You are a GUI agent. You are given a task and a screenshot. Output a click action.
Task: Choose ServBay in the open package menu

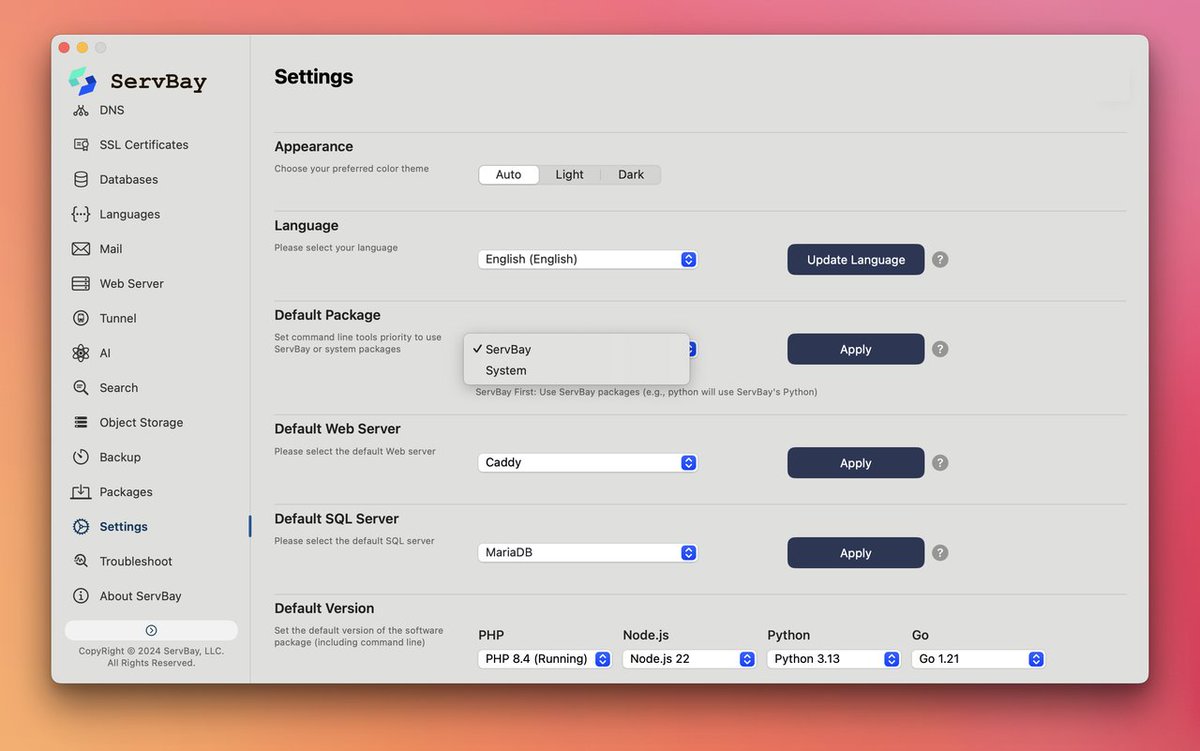(577, 350)
